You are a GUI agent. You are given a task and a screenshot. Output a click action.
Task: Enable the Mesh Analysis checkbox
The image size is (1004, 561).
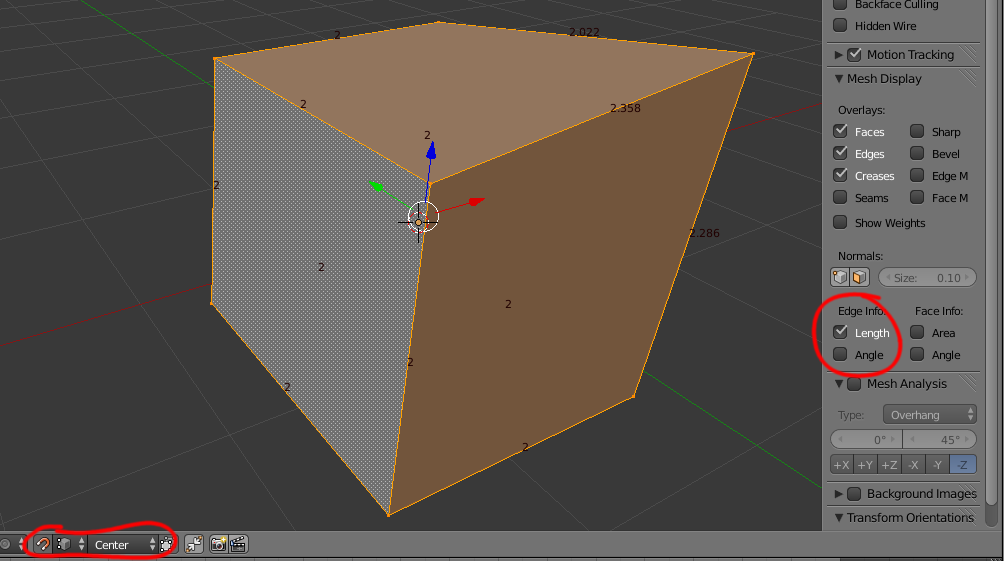tap(854, 384)
